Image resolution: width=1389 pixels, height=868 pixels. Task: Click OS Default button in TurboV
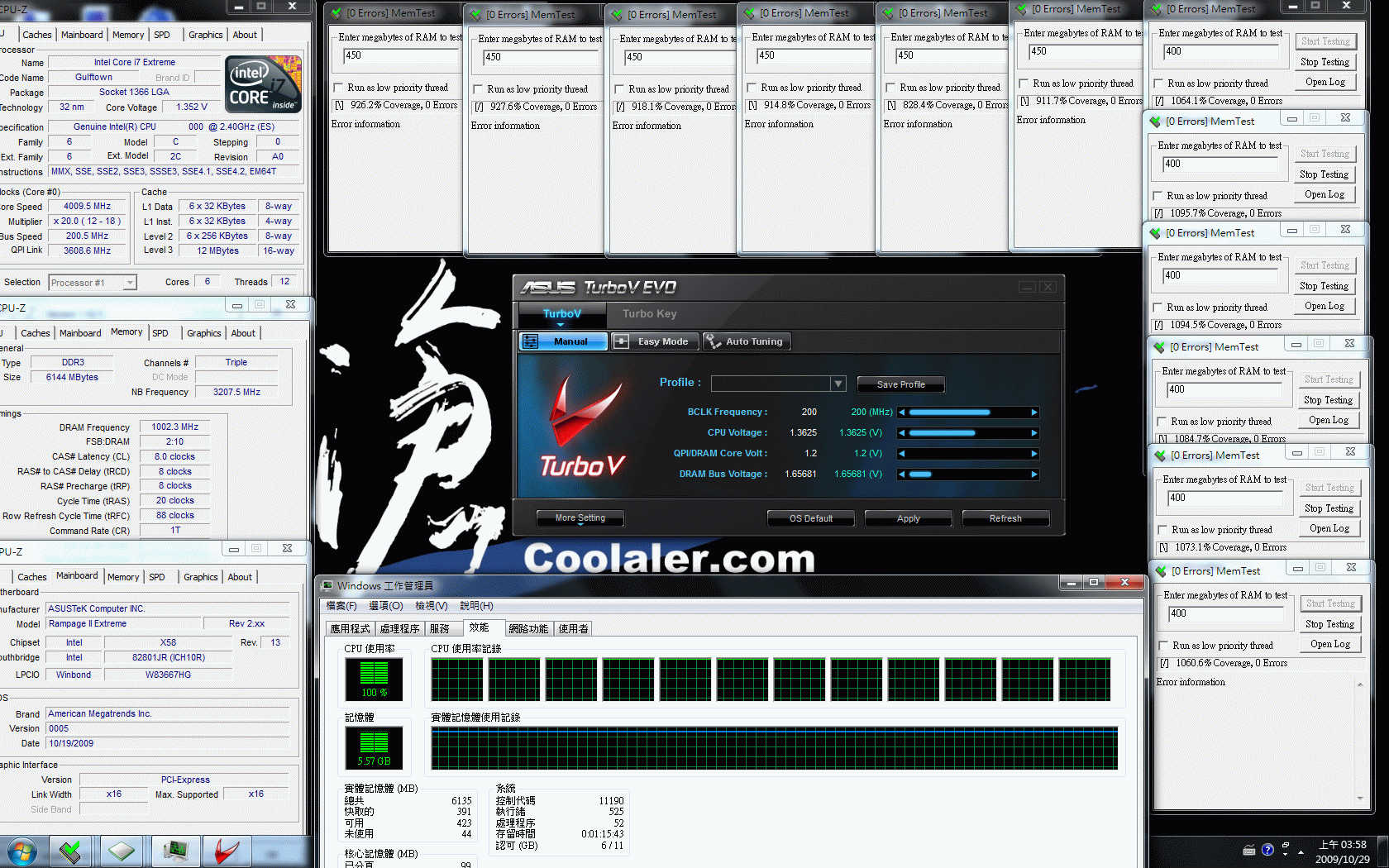coord(811,518)
